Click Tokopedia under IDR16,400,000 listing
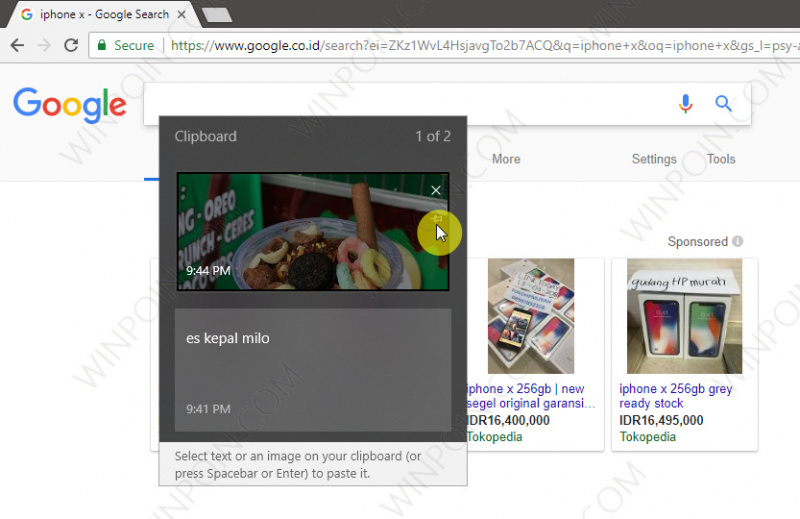 [494, 437]
